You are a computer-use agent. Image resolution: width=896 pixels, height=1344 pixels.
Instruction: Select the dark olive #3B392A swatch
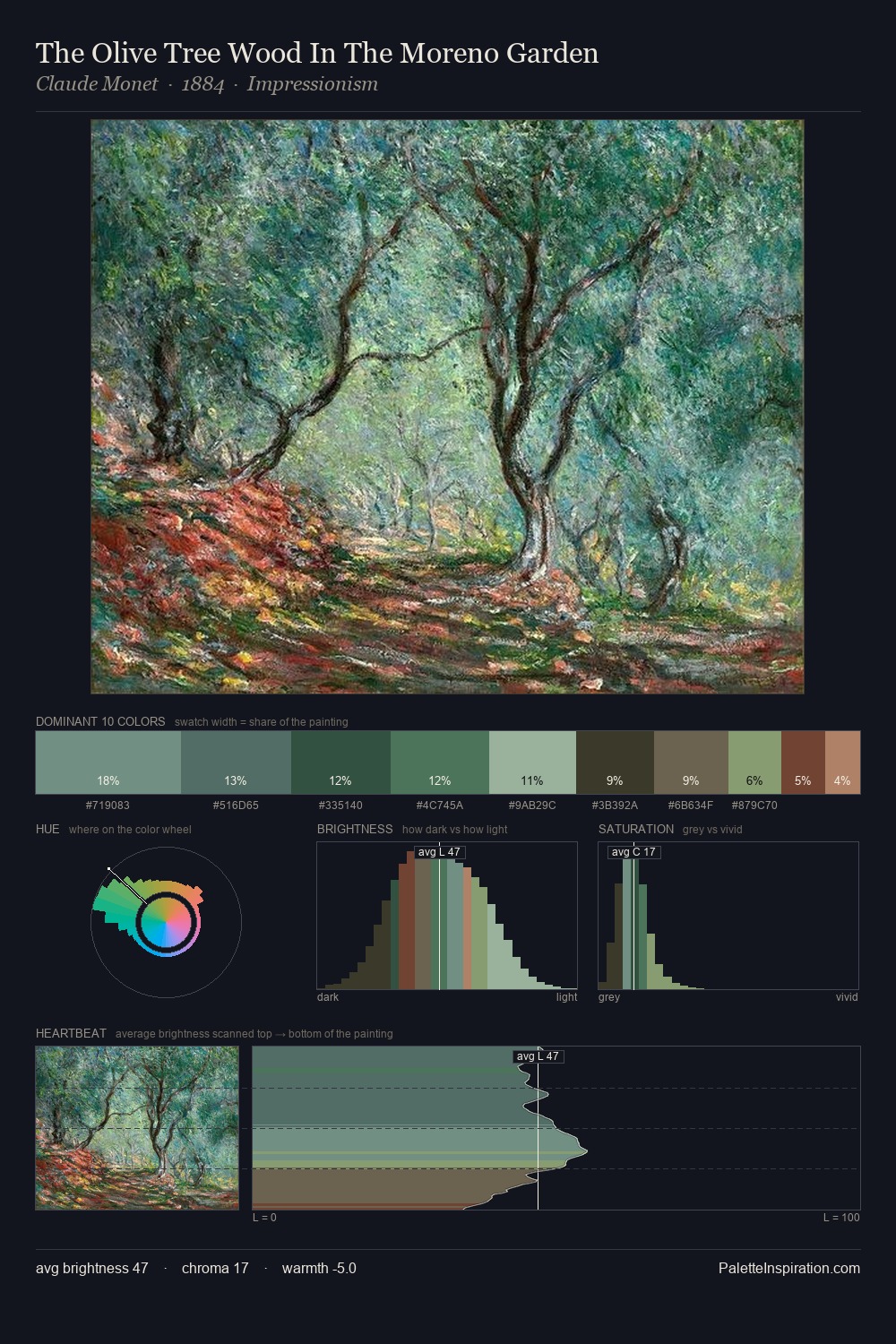[x=615, y=762]
